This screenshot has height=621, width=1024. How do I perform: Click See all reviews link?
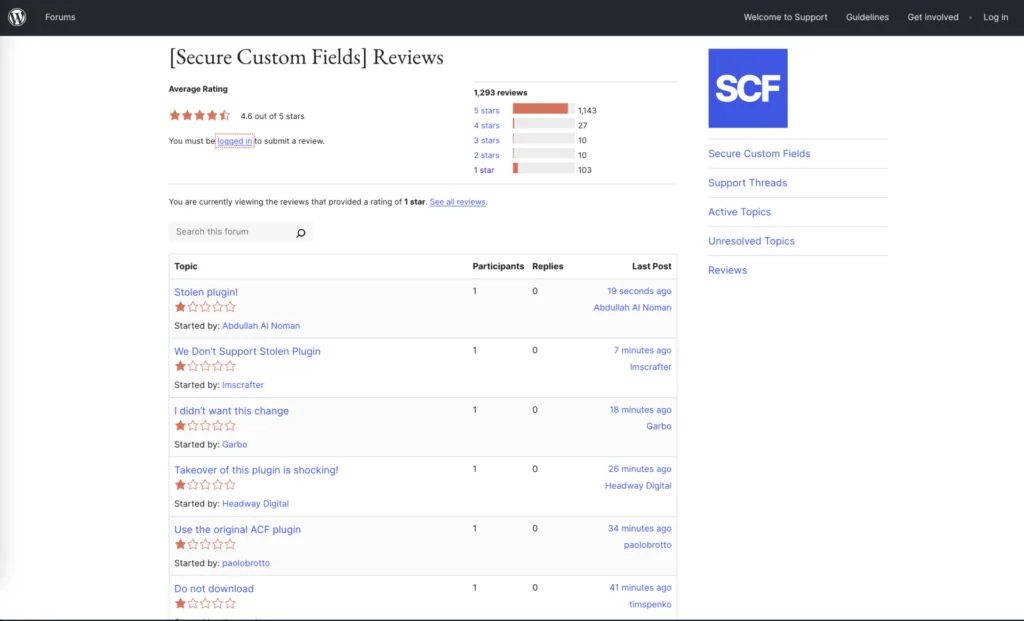457,202
